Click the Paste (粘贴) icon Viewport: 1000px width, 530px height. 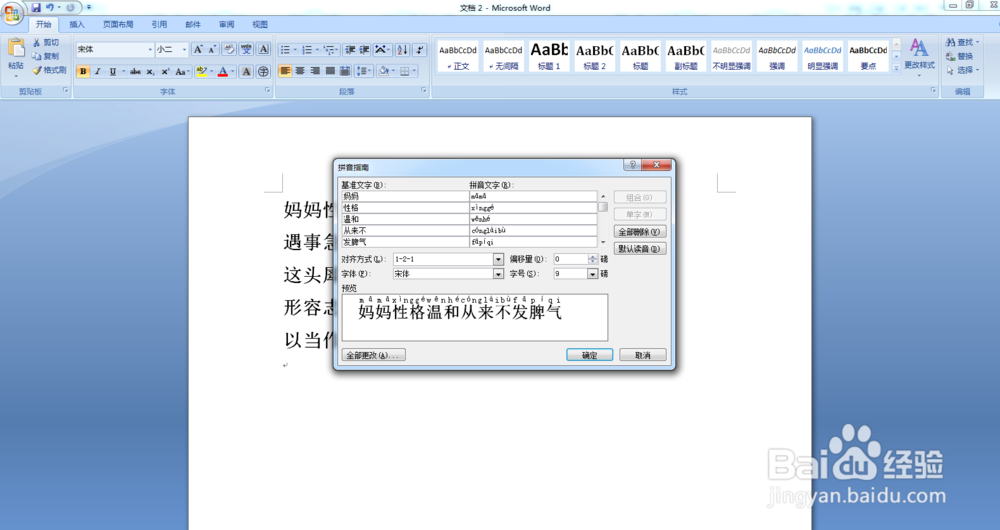click(x=16, y=50)
